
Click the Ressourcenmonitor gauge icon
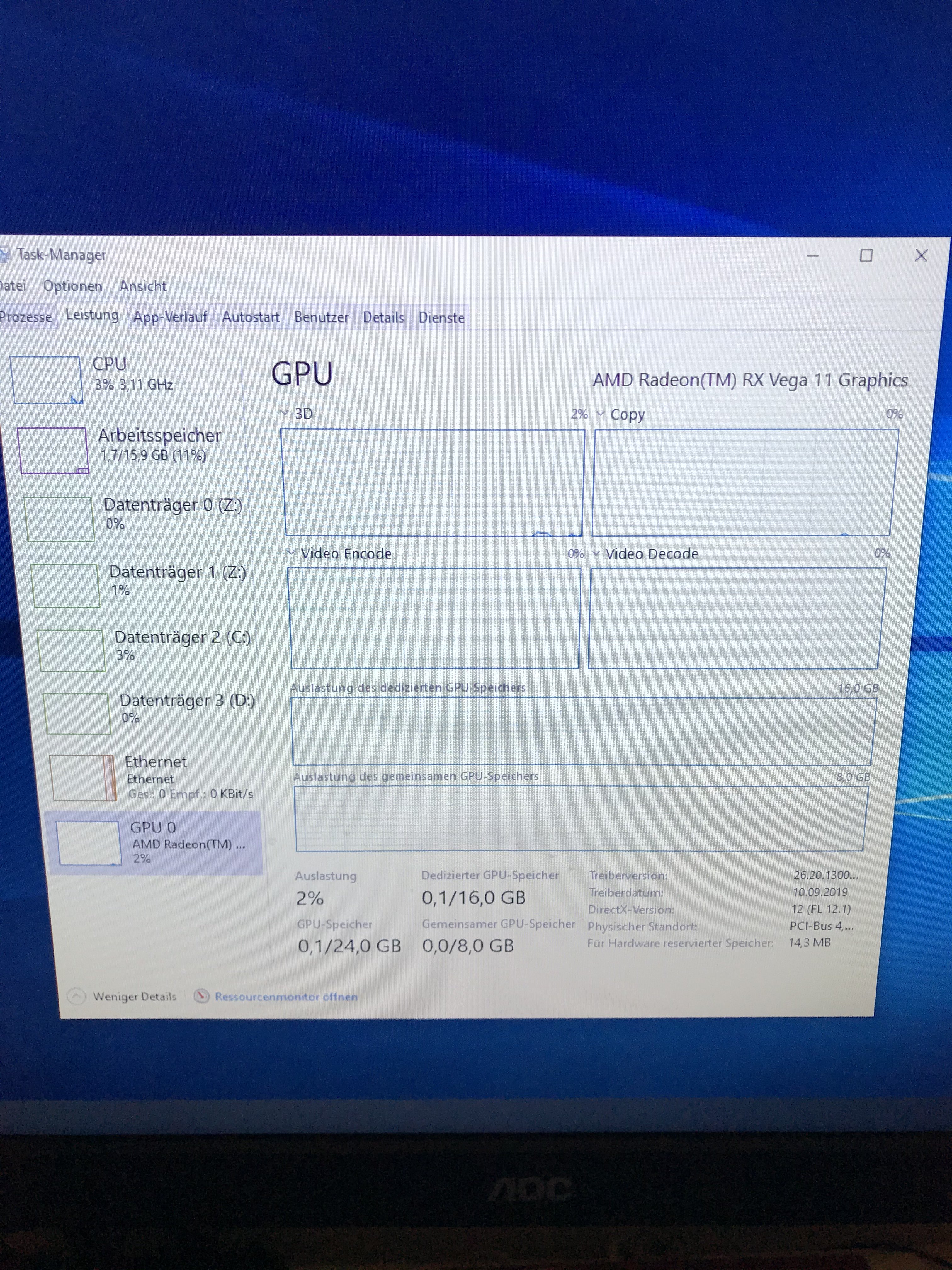[x=201, y=996]
